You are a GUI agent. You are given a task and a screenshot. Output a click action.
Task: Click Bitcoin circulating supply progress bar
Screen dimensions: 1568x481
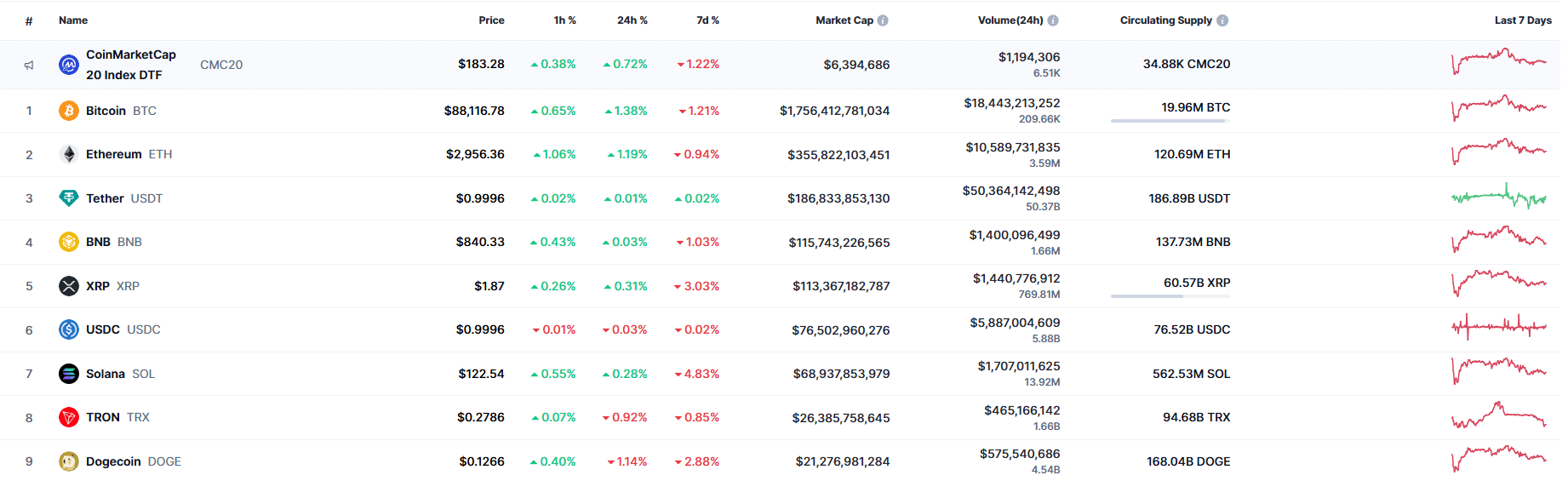click(x=1170, y=121)
